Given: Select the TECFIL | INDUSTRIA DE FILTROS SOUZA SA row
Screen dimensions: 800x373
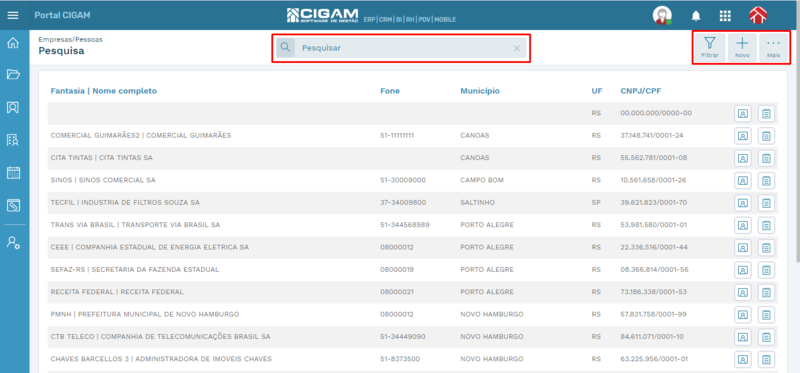Looking at the screenshot, I should pyautogui.click(x=413, y=203).
